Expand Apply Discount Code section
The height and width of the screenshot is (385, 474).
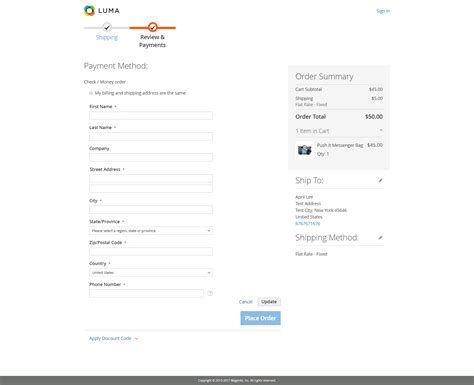(113, 338)
